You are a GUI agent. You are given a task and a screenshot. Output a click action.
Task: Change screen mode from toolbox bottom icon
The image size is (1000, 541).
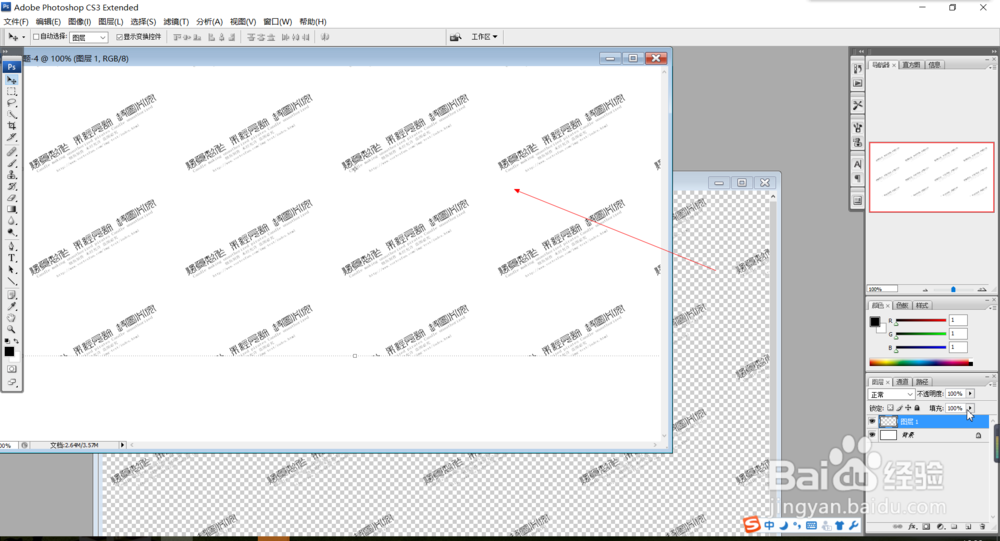tap(11, 382)
